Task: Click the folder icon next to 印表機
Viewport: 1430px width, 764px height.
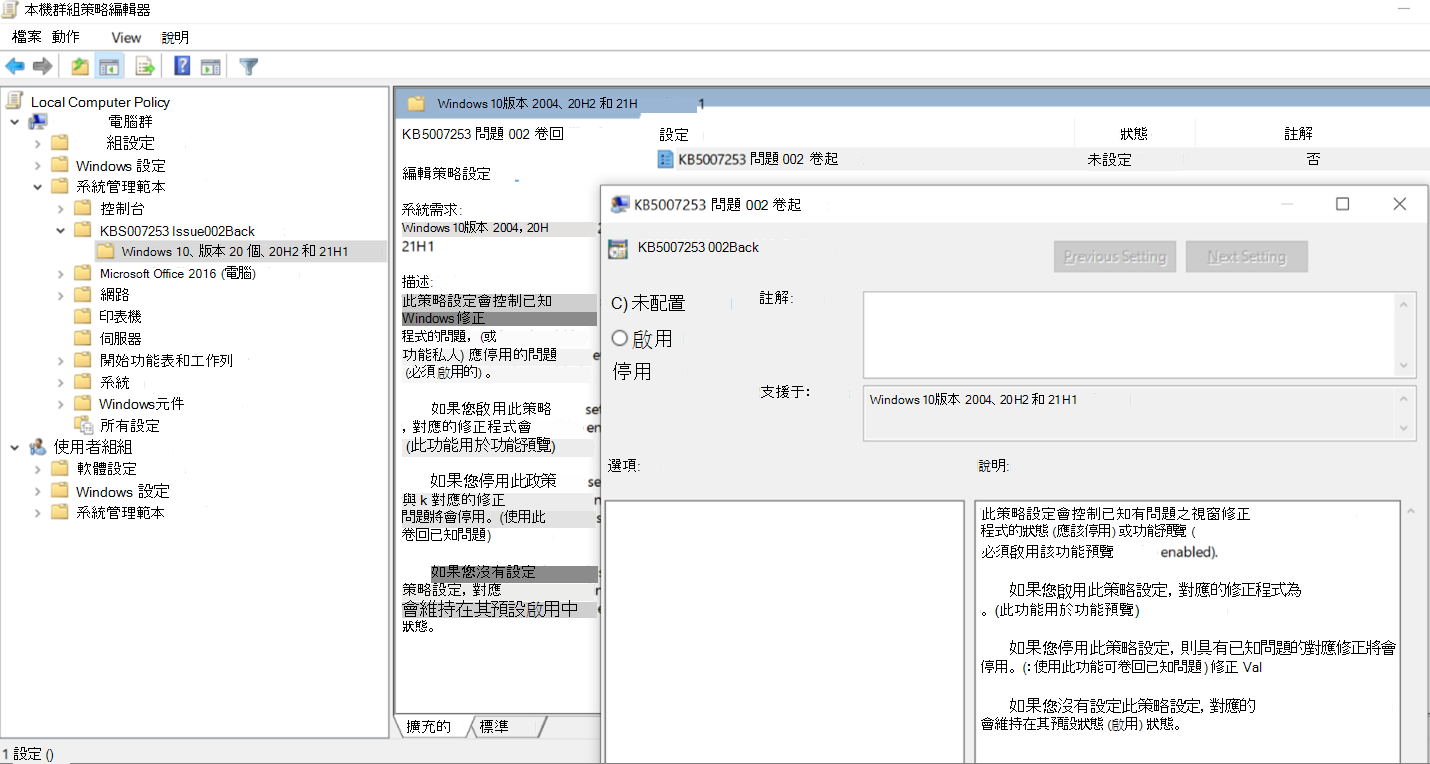Action: click(83, 316)
